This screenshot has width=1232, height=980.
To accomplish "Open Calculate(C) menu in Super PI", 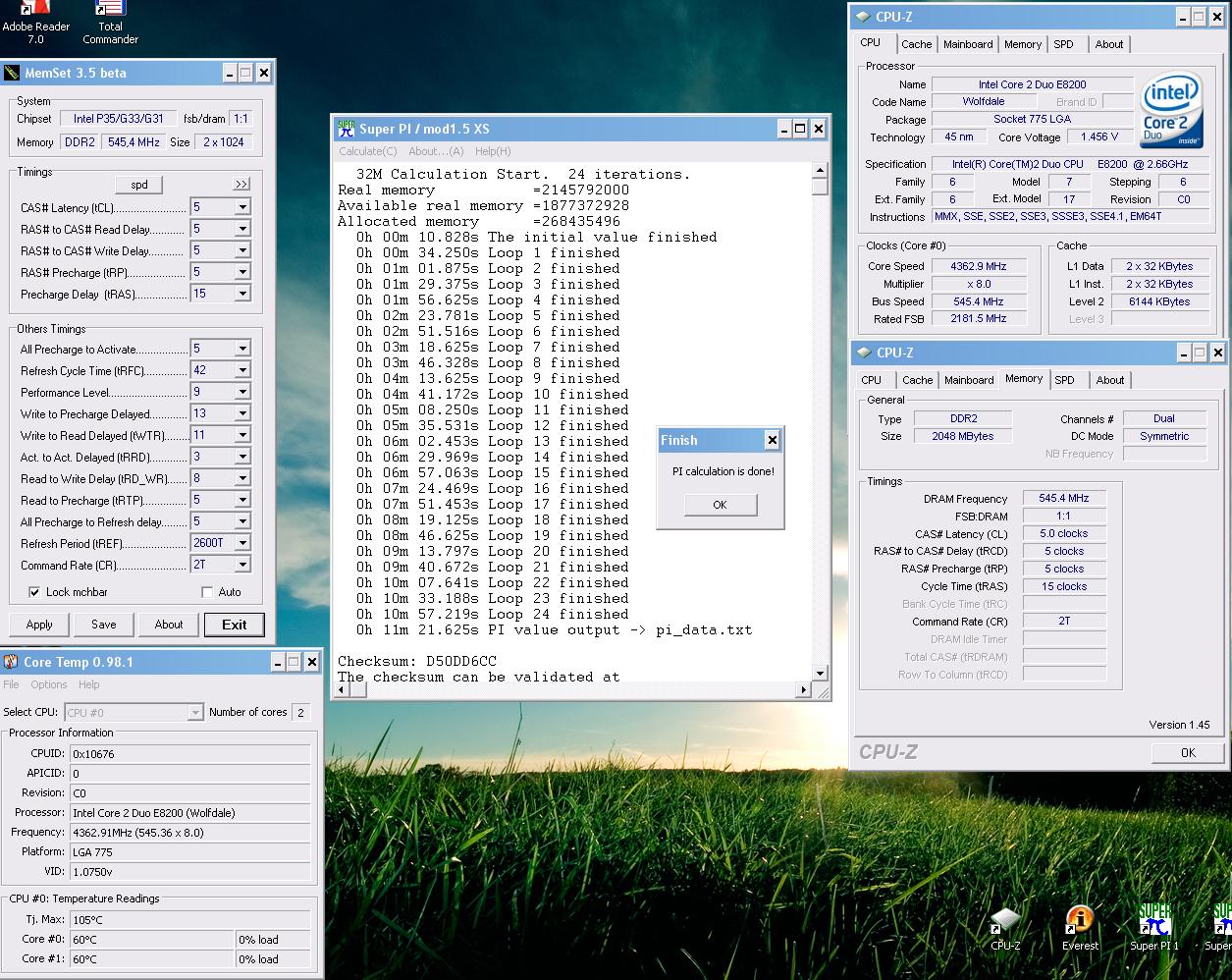I will [x=367, y=151].
